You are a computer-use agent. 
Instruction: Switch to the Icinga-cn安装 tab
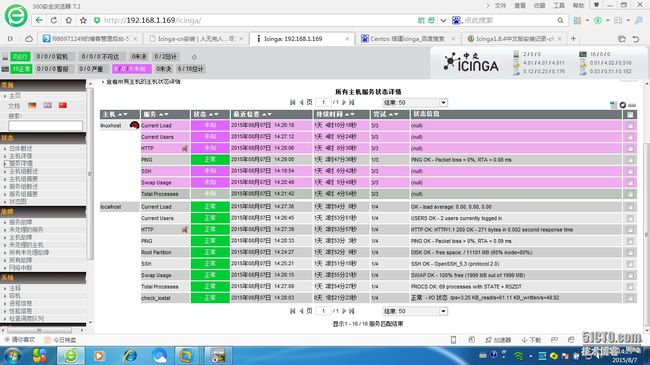196,39
